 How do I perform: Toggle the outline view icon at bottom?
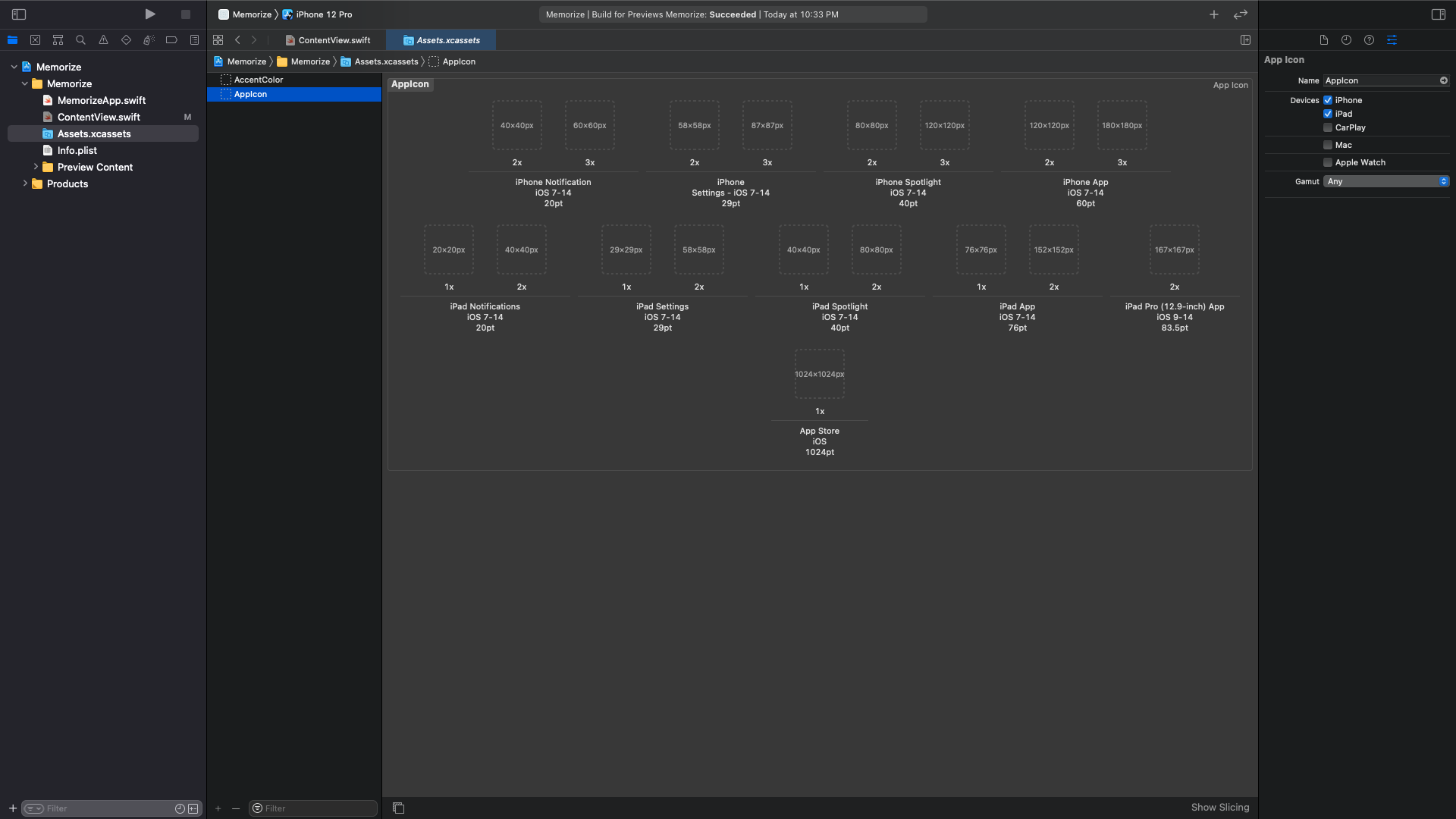click(398, 808)
